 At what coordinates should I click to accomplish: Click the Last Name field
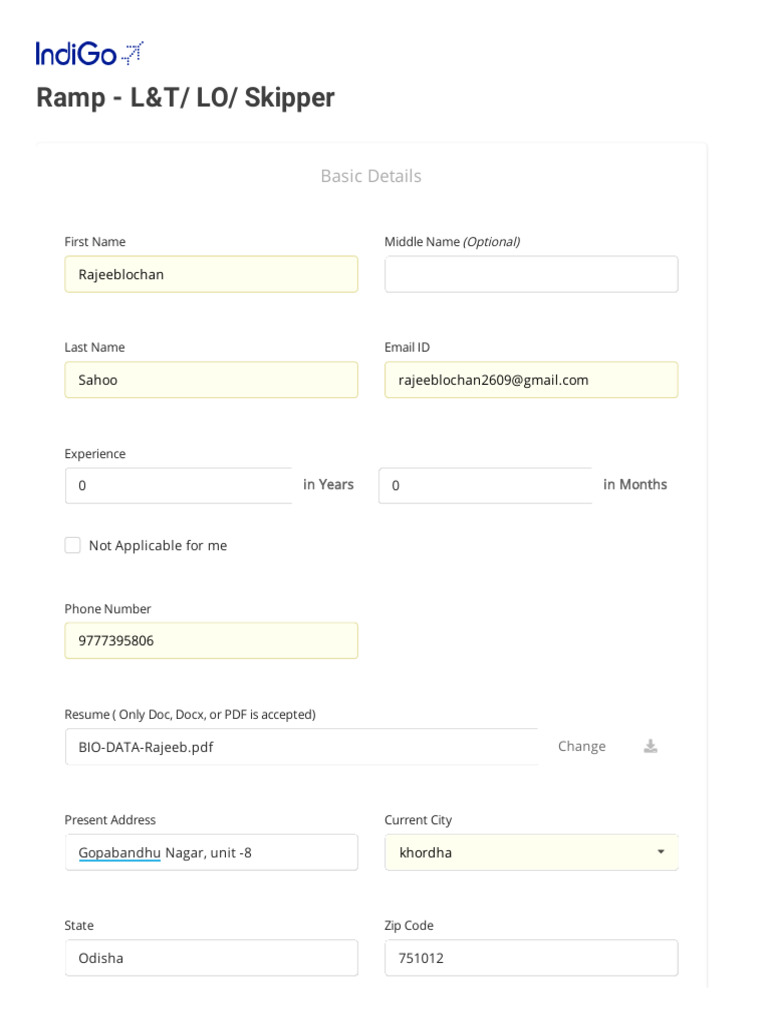(211, 380)
